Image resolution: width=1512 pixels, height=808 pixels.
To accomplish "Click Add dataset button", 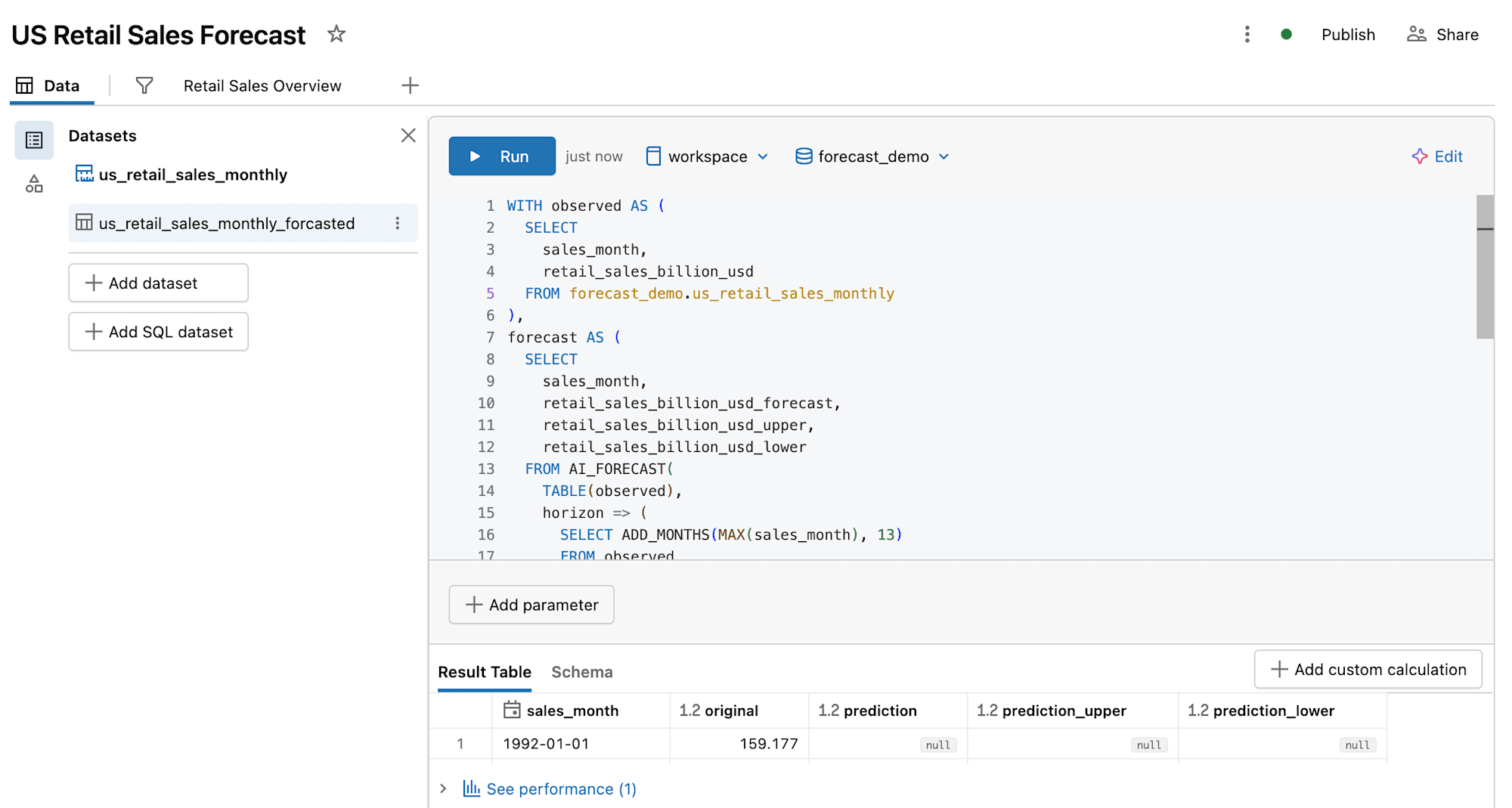I will pos(158,283).
